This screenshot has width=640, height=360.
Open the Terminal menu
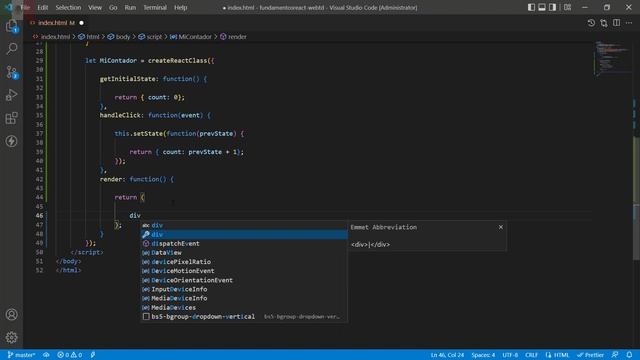click(155, 7)
